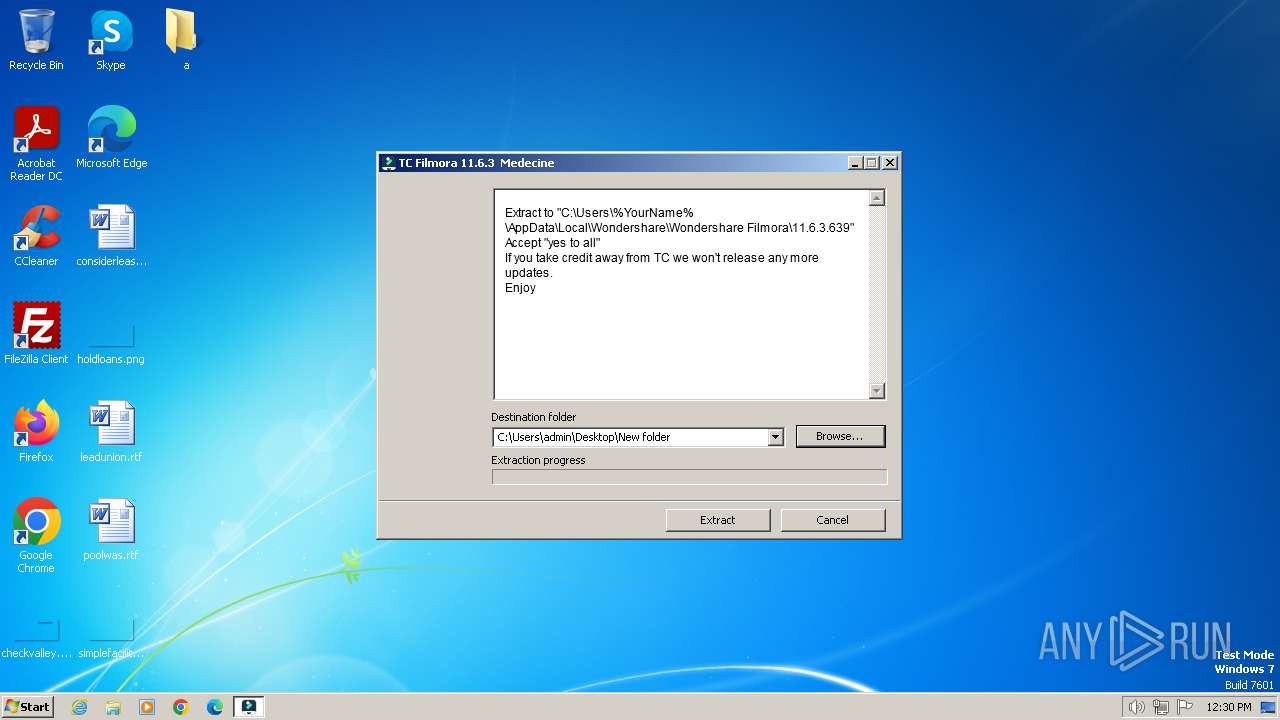The width and height of the screenshot is (1280, 720).
Task: Show the clock at 12:30 PM
Action: (x=1229, y=707)
